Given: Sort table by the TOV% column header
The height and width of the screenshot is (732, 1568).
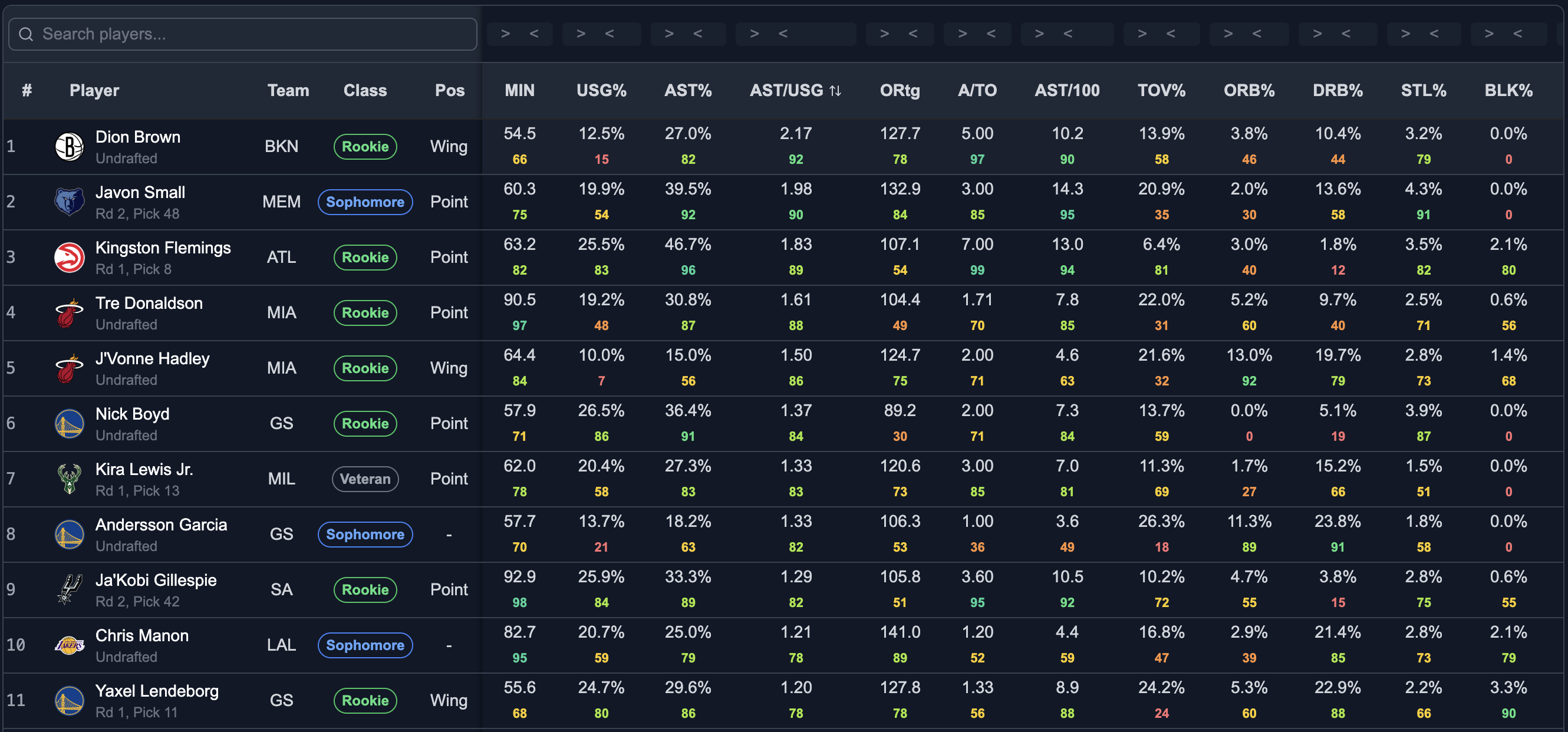Looking at the screenshot, I should coord(1161,91).
